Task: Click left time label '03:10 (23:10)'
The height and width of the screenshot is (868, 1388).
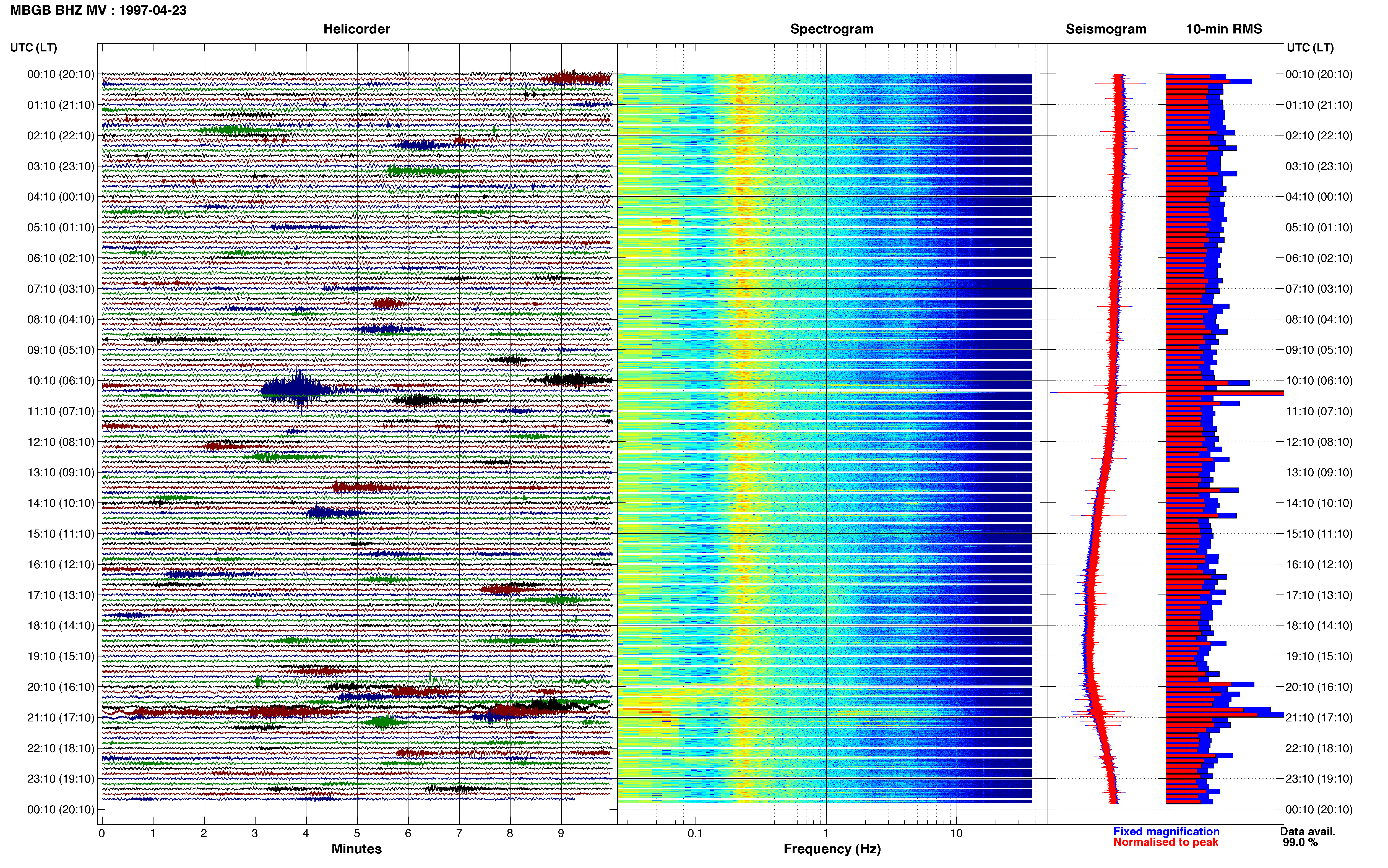Action: (x=61, y=166)
